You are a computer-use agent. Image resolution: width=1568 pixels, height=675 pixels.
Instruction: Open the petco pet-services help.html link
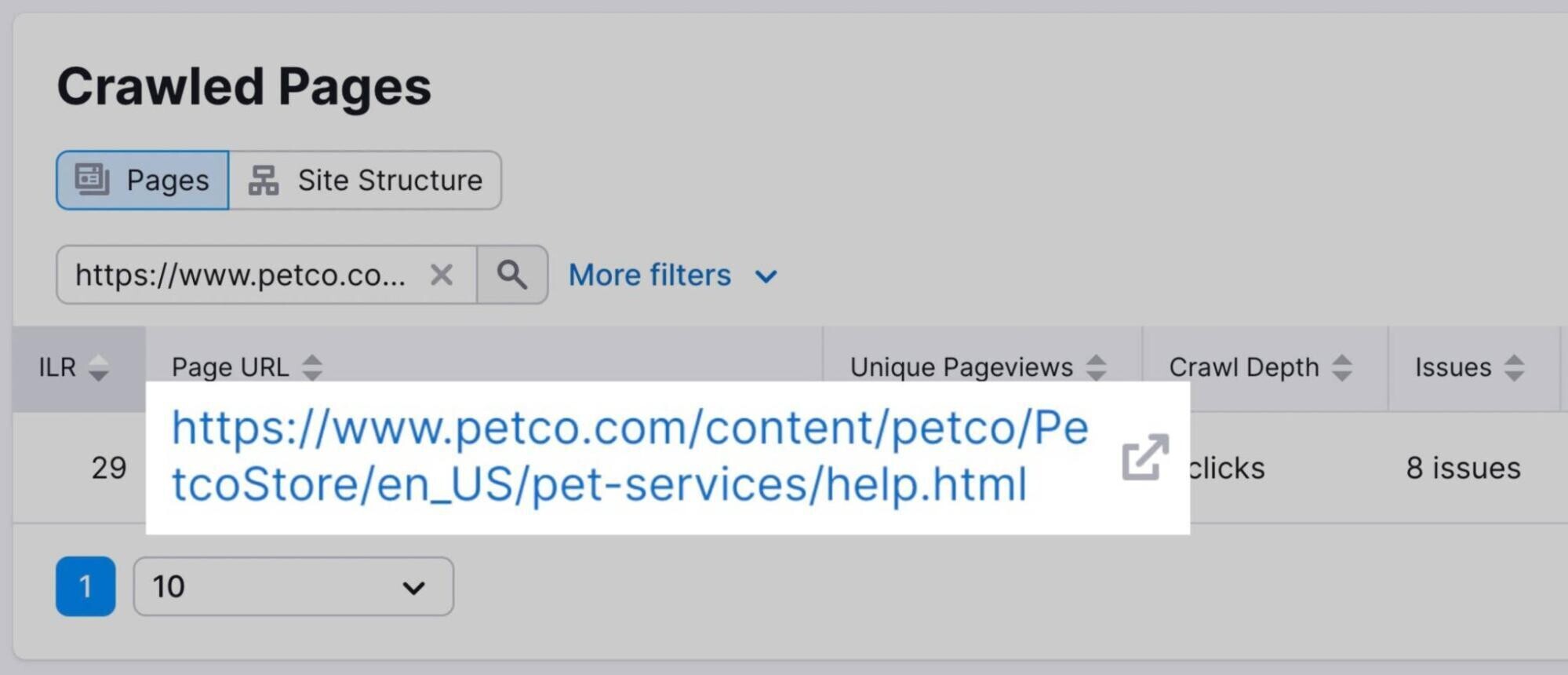click(628, 455)
